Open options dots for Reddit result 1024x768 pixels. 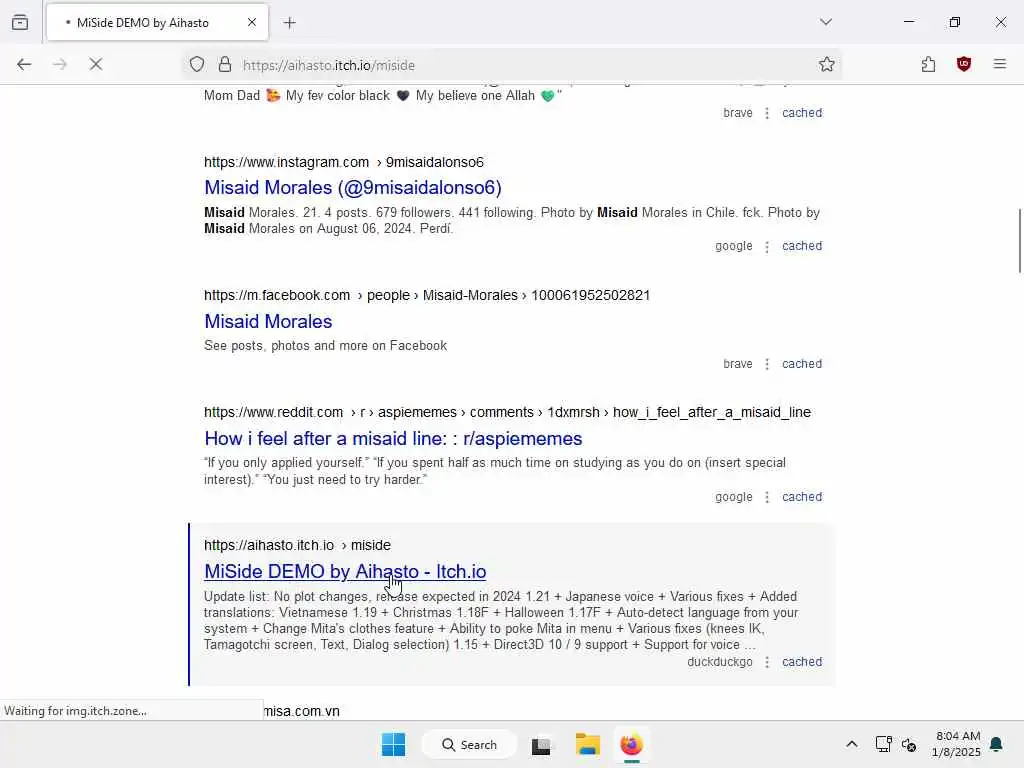767,497
